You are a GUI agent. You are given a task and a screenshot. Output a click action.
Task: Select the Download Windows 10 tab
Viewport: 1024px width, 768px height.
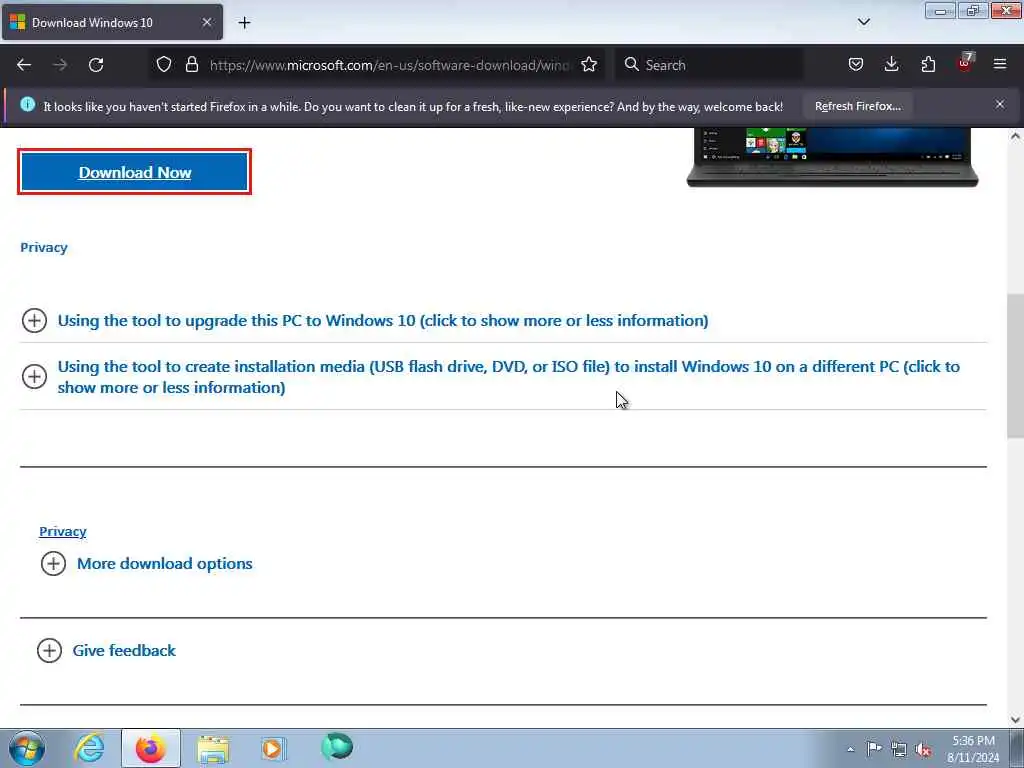[x=112, y=22]
